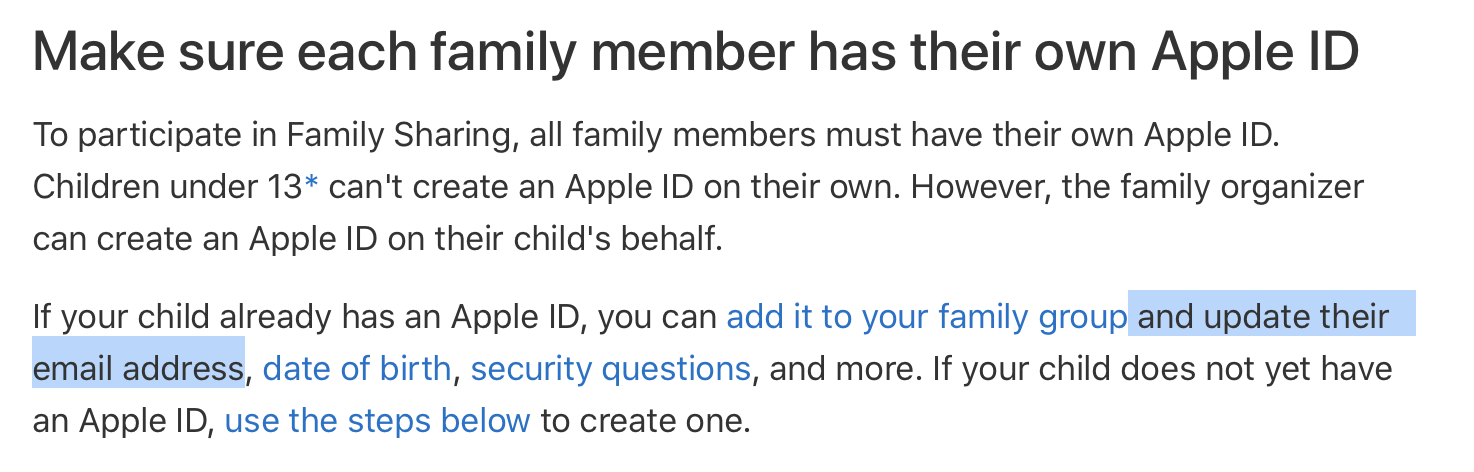Follow the "use the steps below" link
The image size is (1474, 472).
[377, 421]
